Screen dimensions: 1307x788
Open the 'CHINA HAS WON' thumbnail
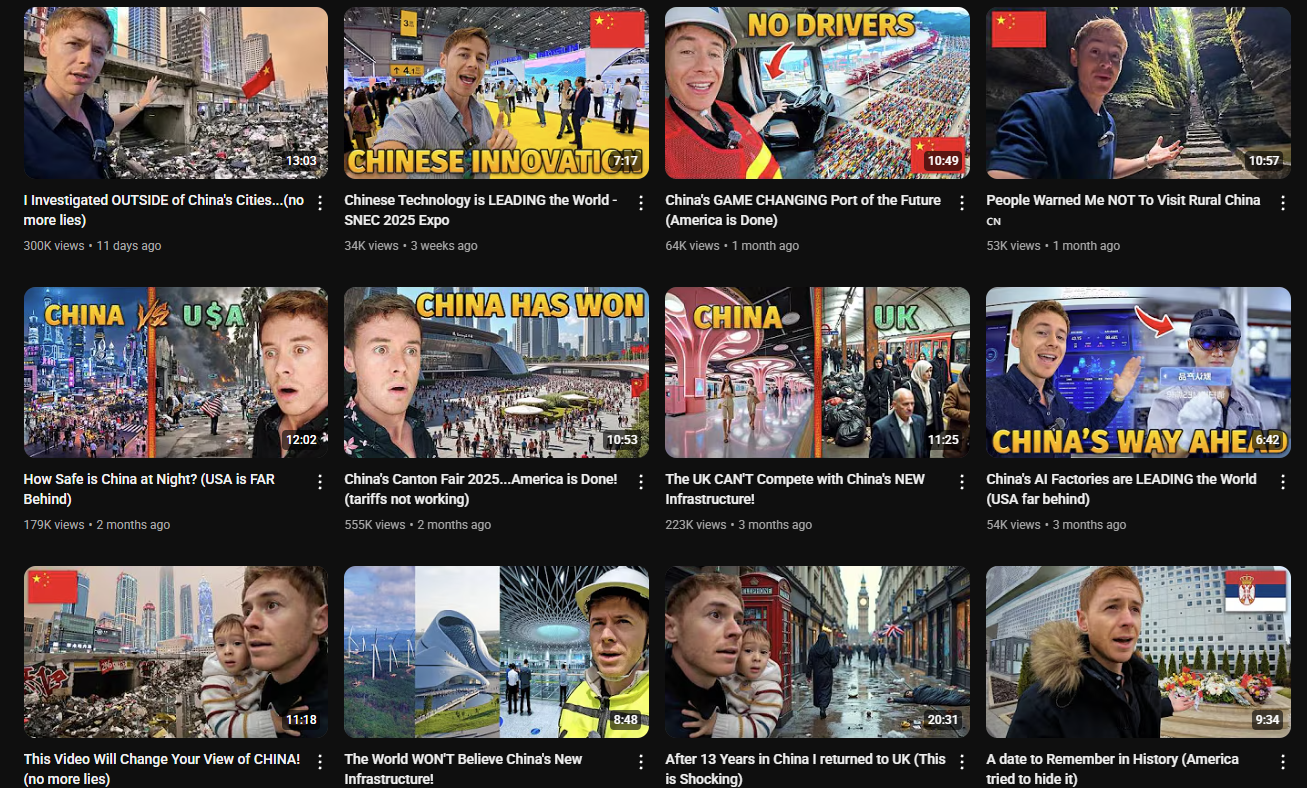[x=496, y=373]
